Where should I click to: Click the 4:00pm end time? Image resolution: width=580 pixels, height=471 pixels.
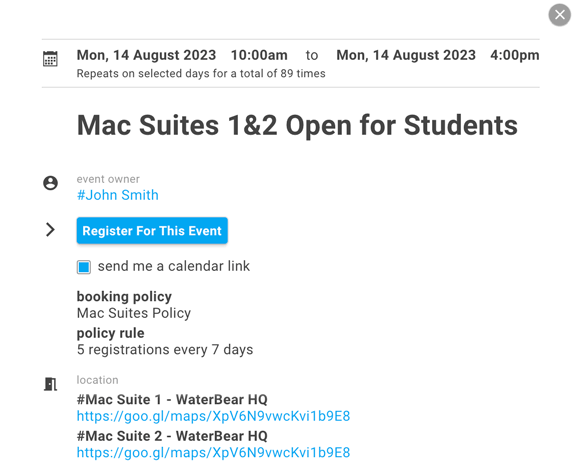515,55
